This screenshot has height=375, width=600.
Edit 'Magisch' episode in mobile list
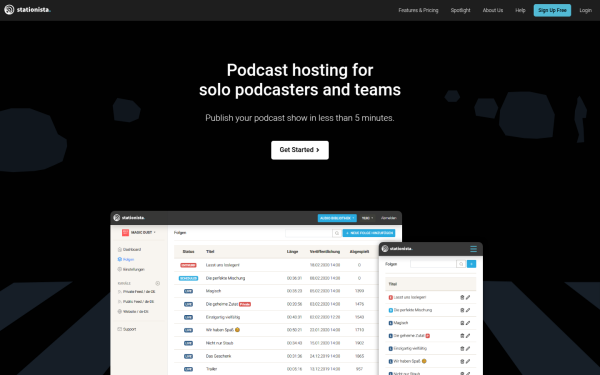pyautogui.click(x=468, y=323)
